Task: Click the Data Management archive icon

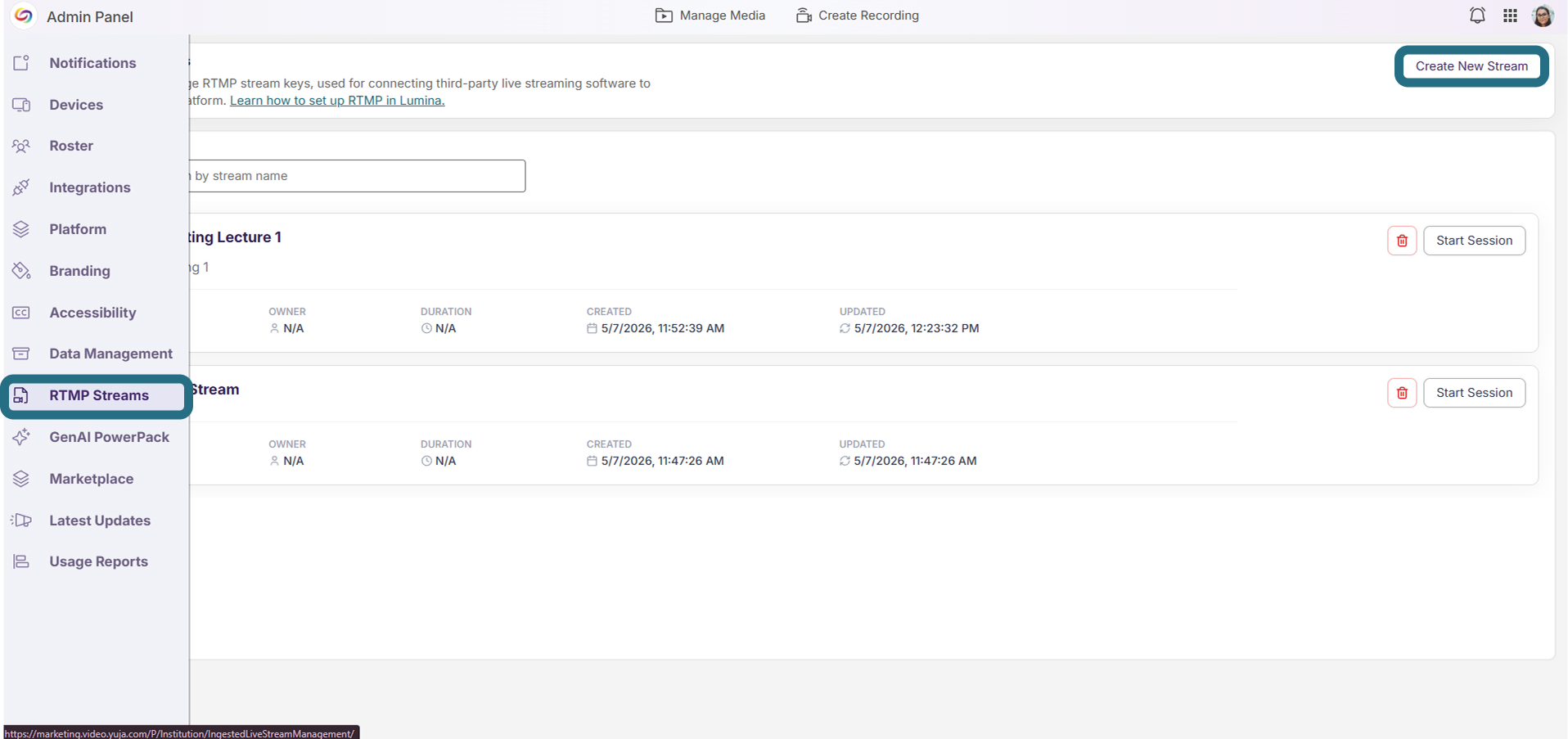Action: [x=21, y=354]
